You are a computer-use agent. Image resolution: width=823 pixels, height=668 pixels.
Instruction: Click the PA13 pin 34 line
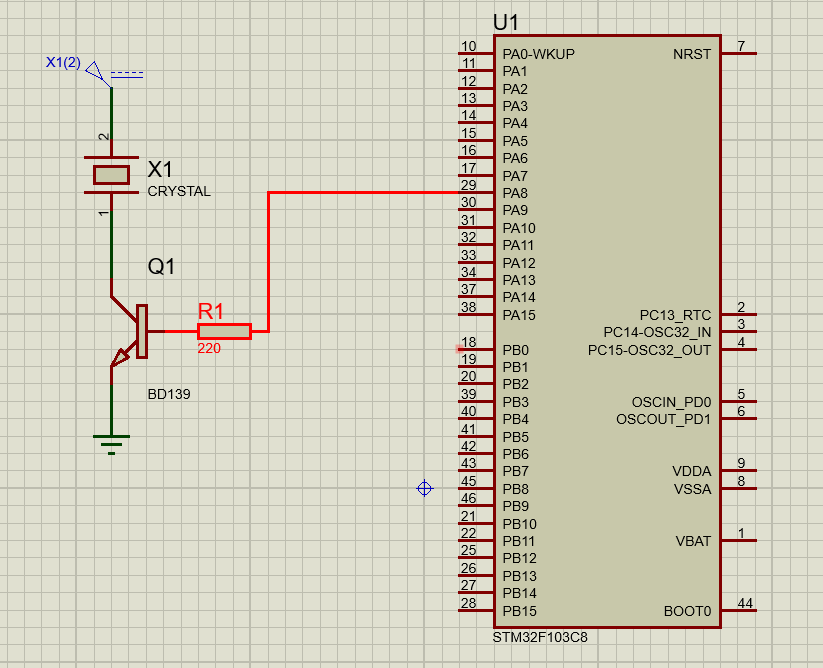pos(477,279)
